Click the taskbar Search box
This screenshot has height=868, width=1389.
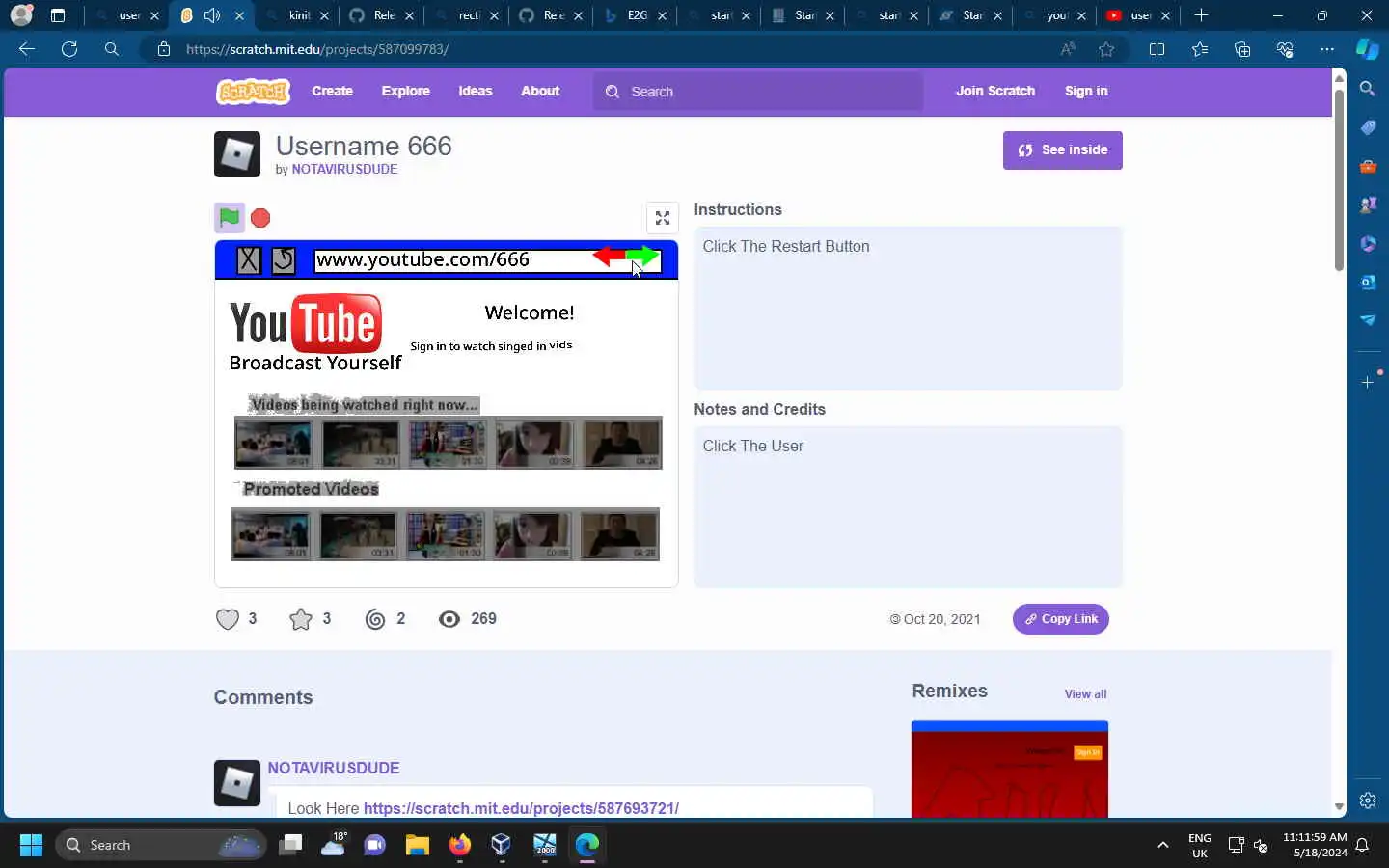pos(160,845)
